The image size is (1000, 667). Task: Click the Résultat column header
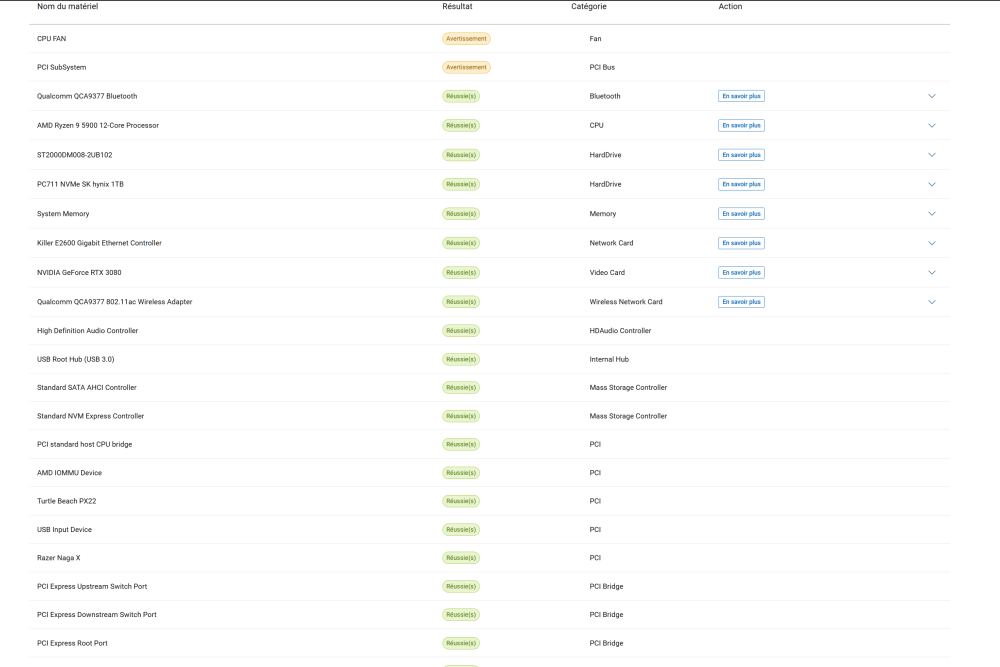pos(457,6)
